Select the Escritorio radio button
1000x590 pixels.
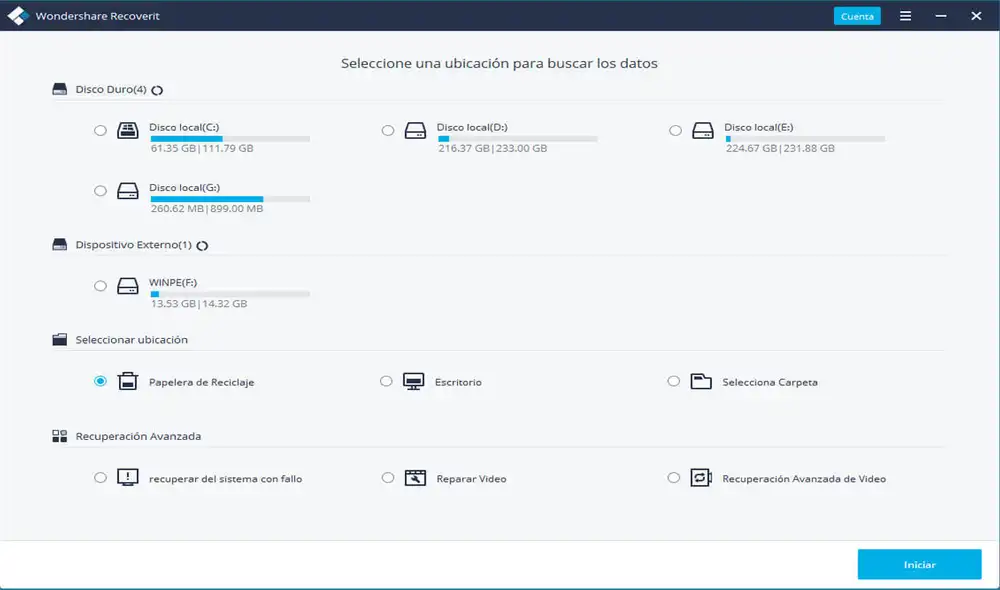tap(387, 381)
